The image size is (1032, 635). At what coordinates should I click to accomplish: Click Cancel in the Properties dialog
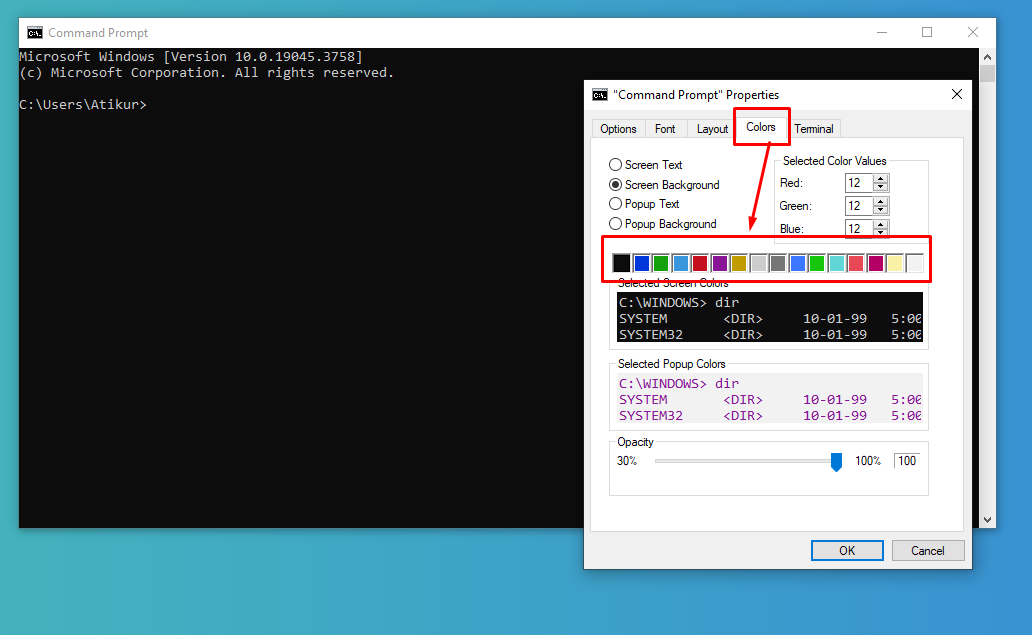point(928,551)
